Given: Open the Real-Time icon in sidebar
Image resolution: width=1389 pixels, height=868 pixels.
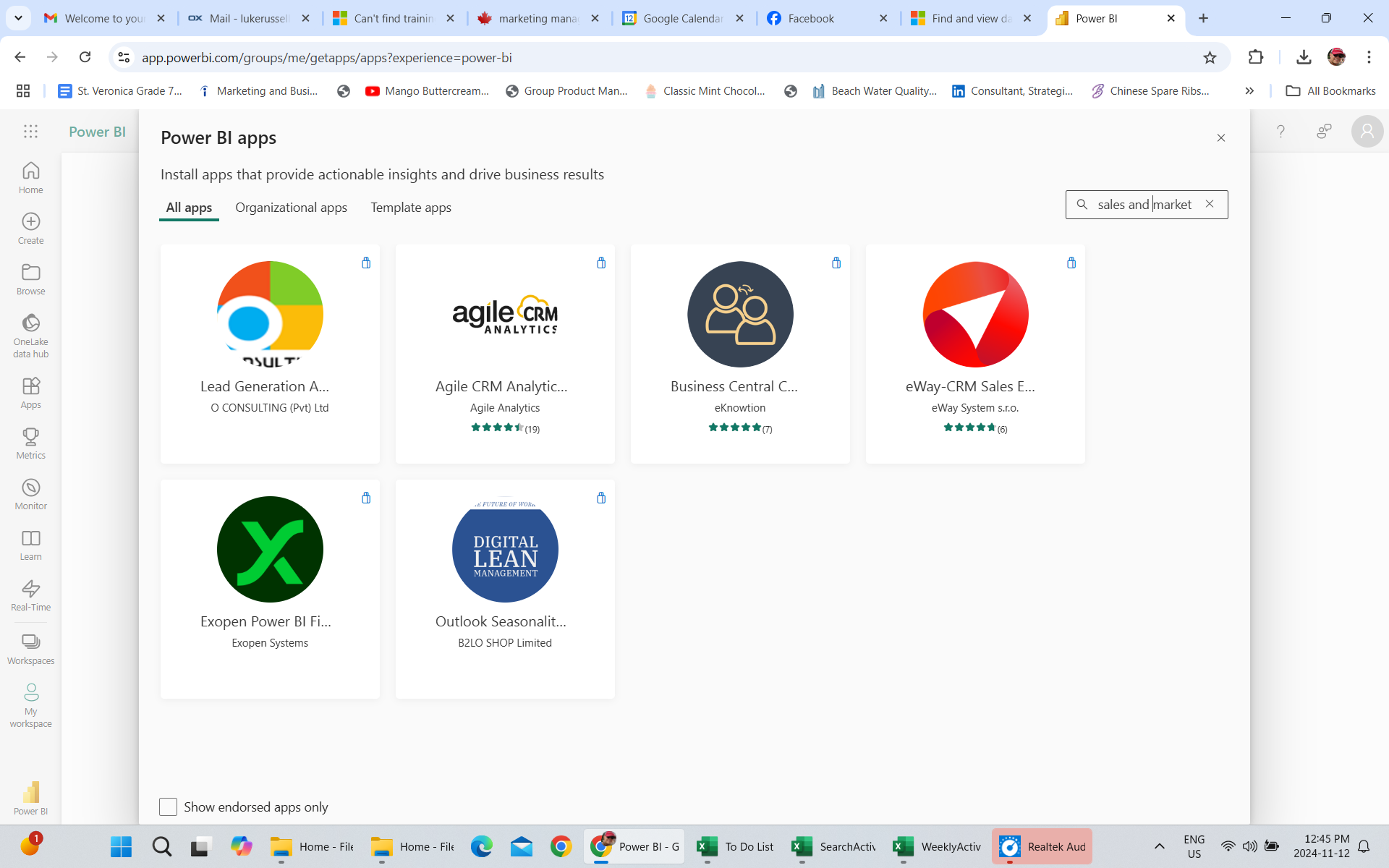Looking at the screenshot, I should pos(30,589).
